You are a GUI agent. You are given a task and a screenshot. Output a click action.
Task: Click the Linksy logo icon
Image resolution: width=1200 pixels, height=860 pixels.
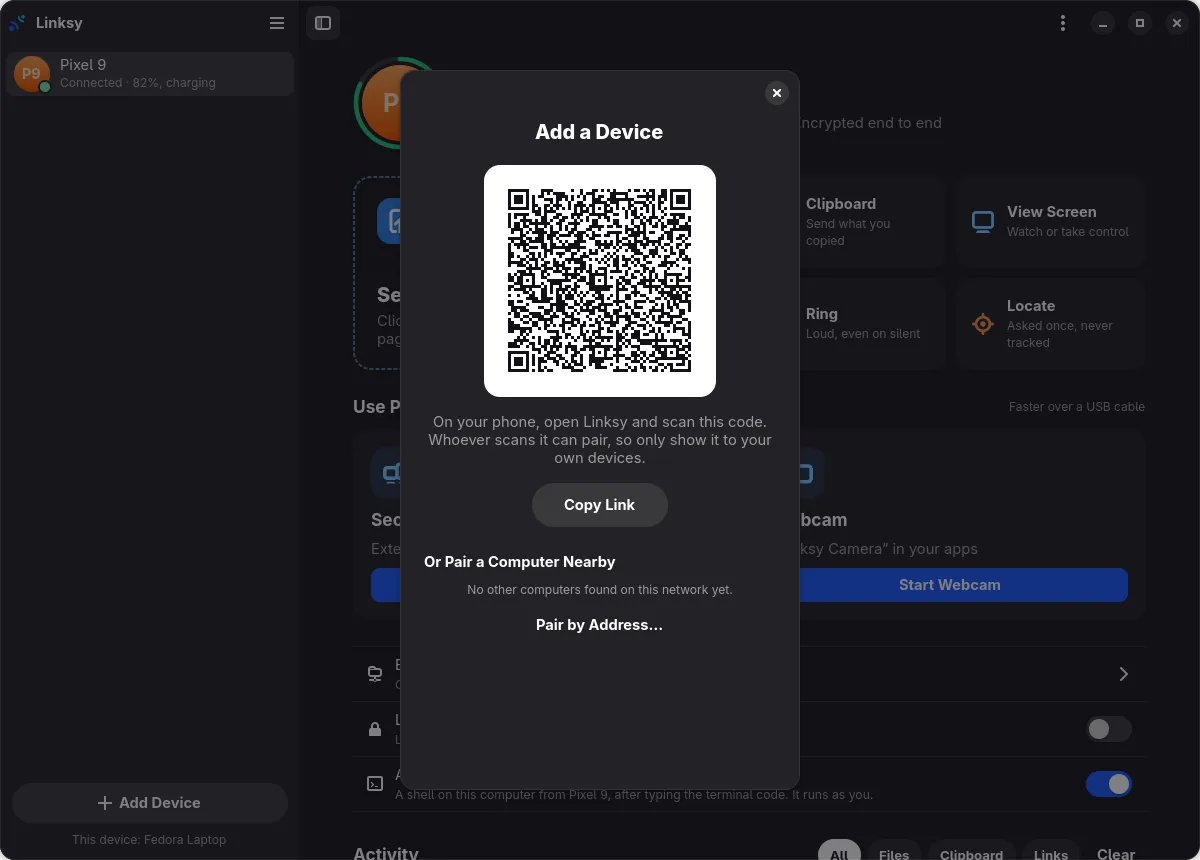17,23
